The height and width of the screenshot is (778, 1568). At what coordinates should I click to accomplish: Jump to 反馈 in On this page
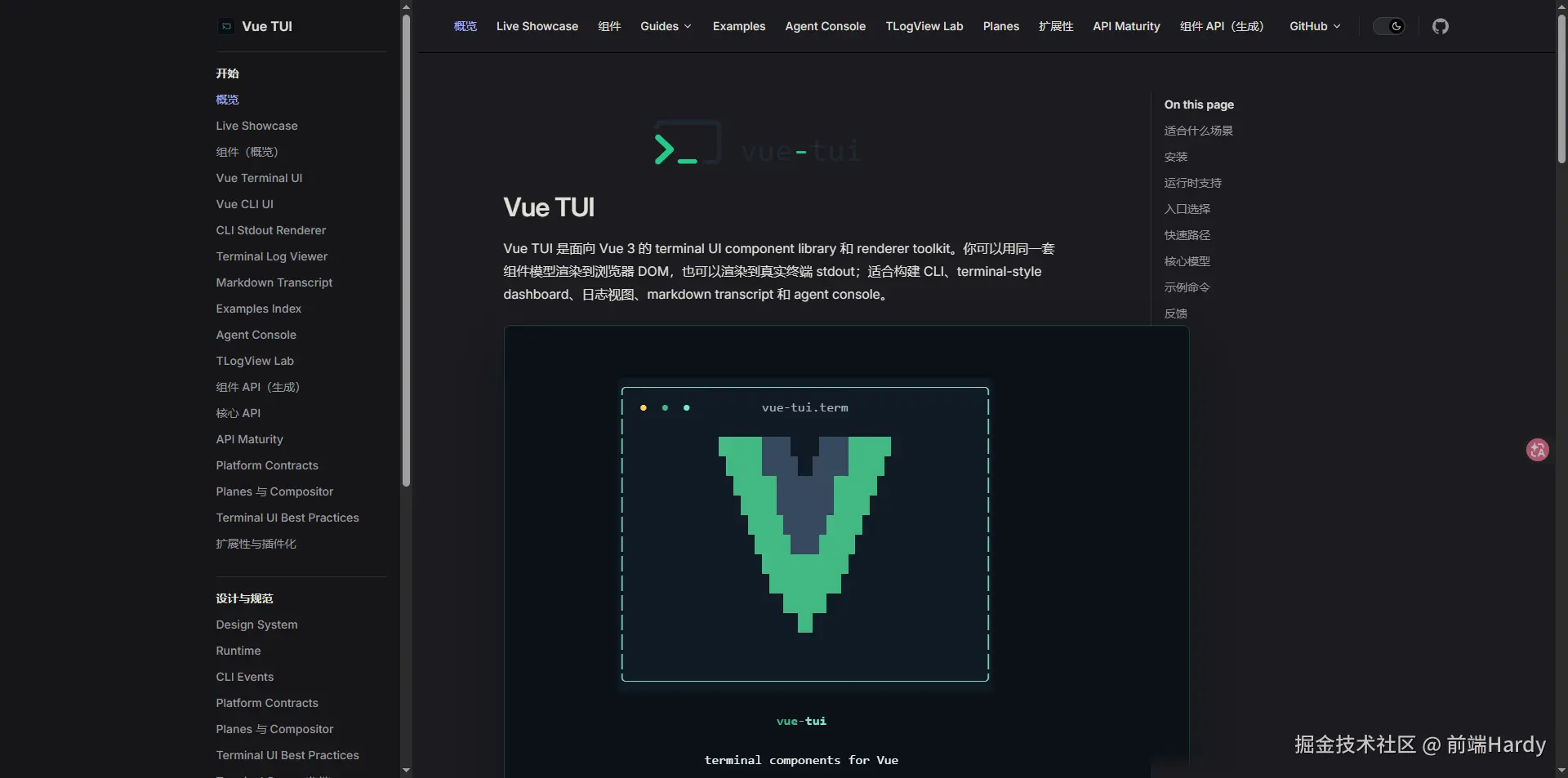[1176, 313]
